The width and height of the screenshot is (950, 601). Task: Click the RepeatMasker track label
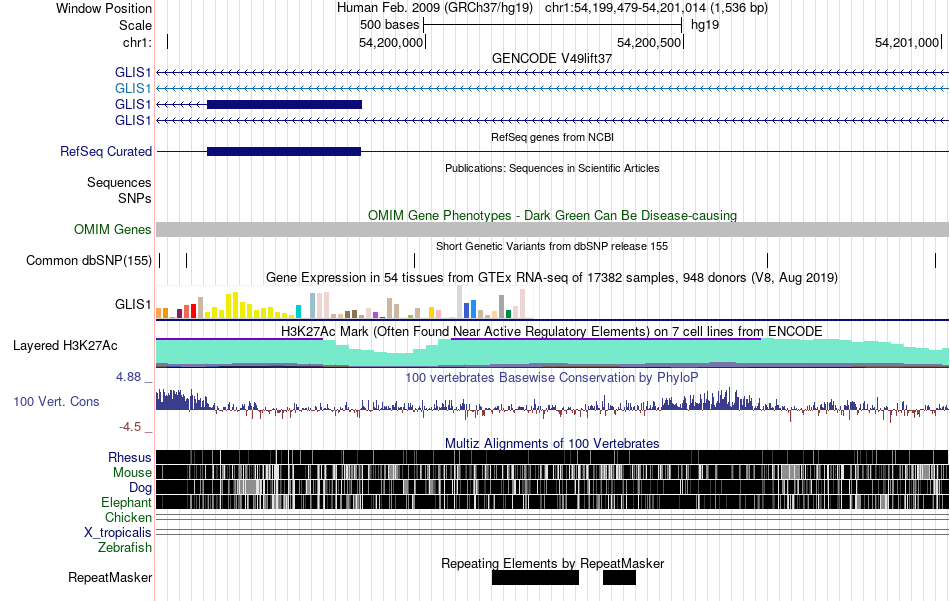click(110, 577)
